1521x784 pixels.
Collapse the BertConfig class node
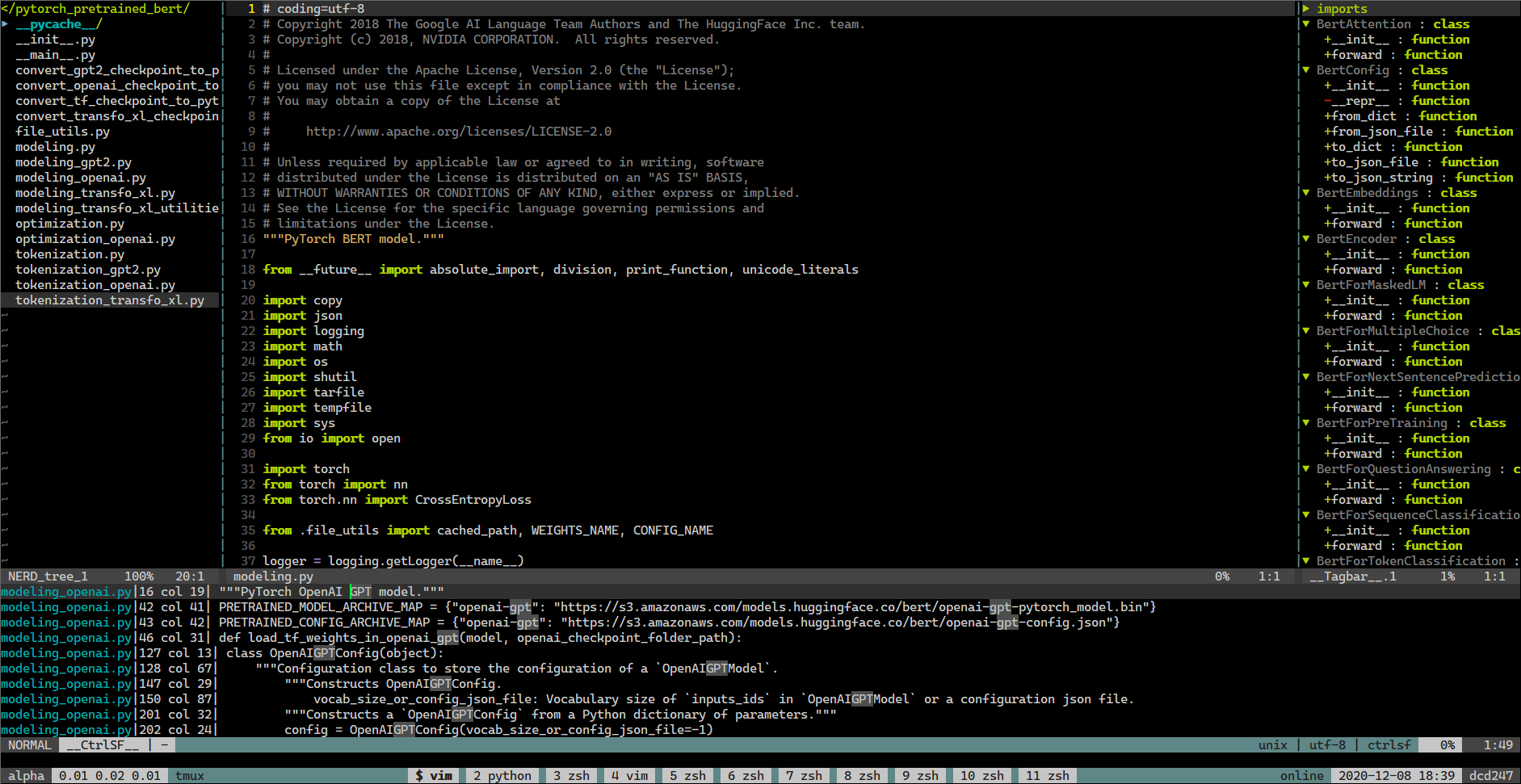[1305, 70]
